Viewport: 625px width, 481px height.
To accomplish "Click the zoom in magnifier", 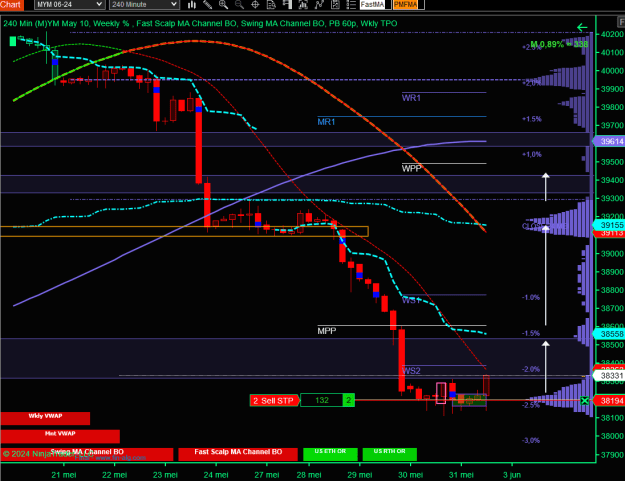I will [x=223, y=4].
